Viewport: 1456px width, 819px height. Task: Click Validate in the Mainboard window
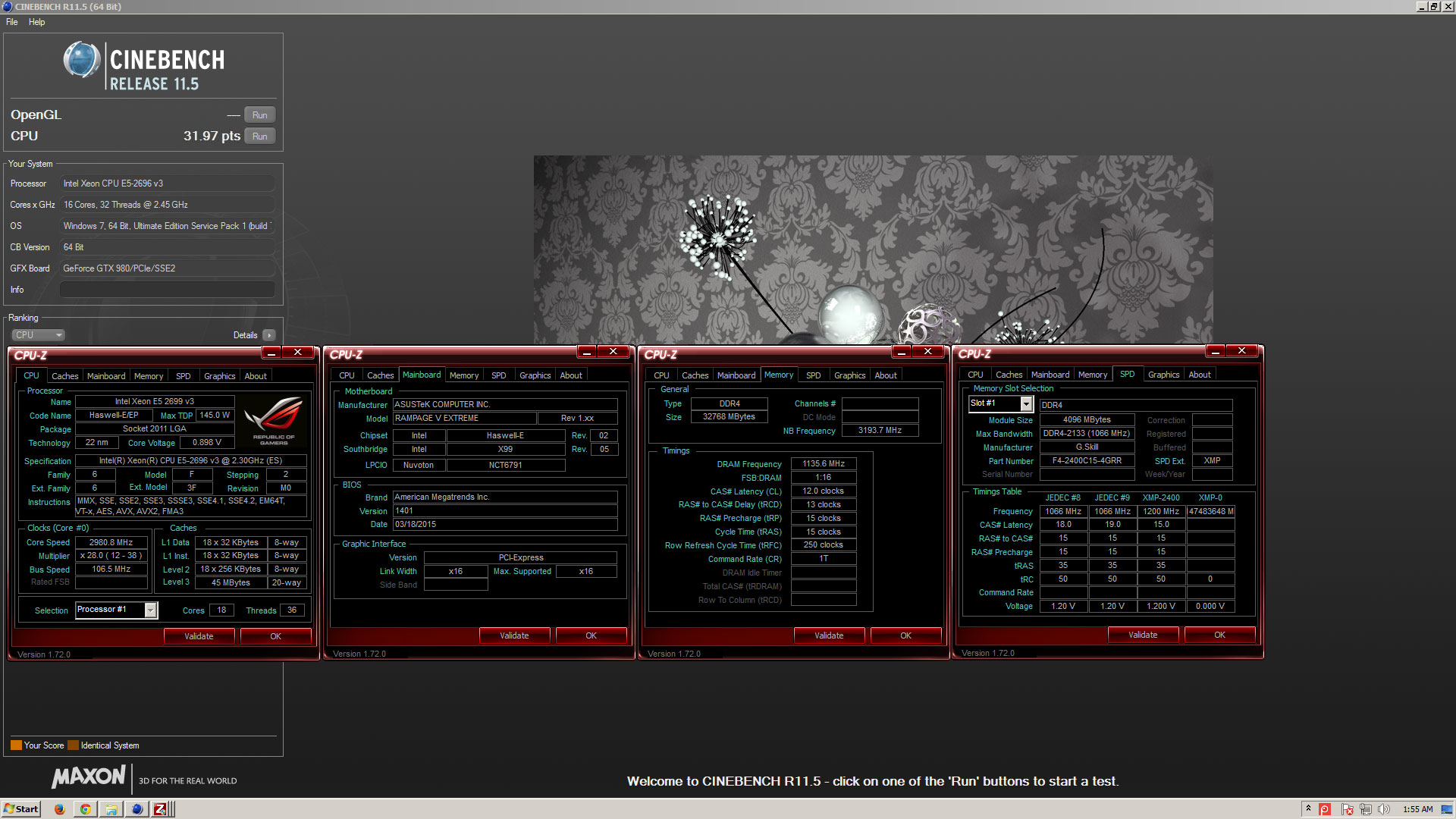click(514, 635)
